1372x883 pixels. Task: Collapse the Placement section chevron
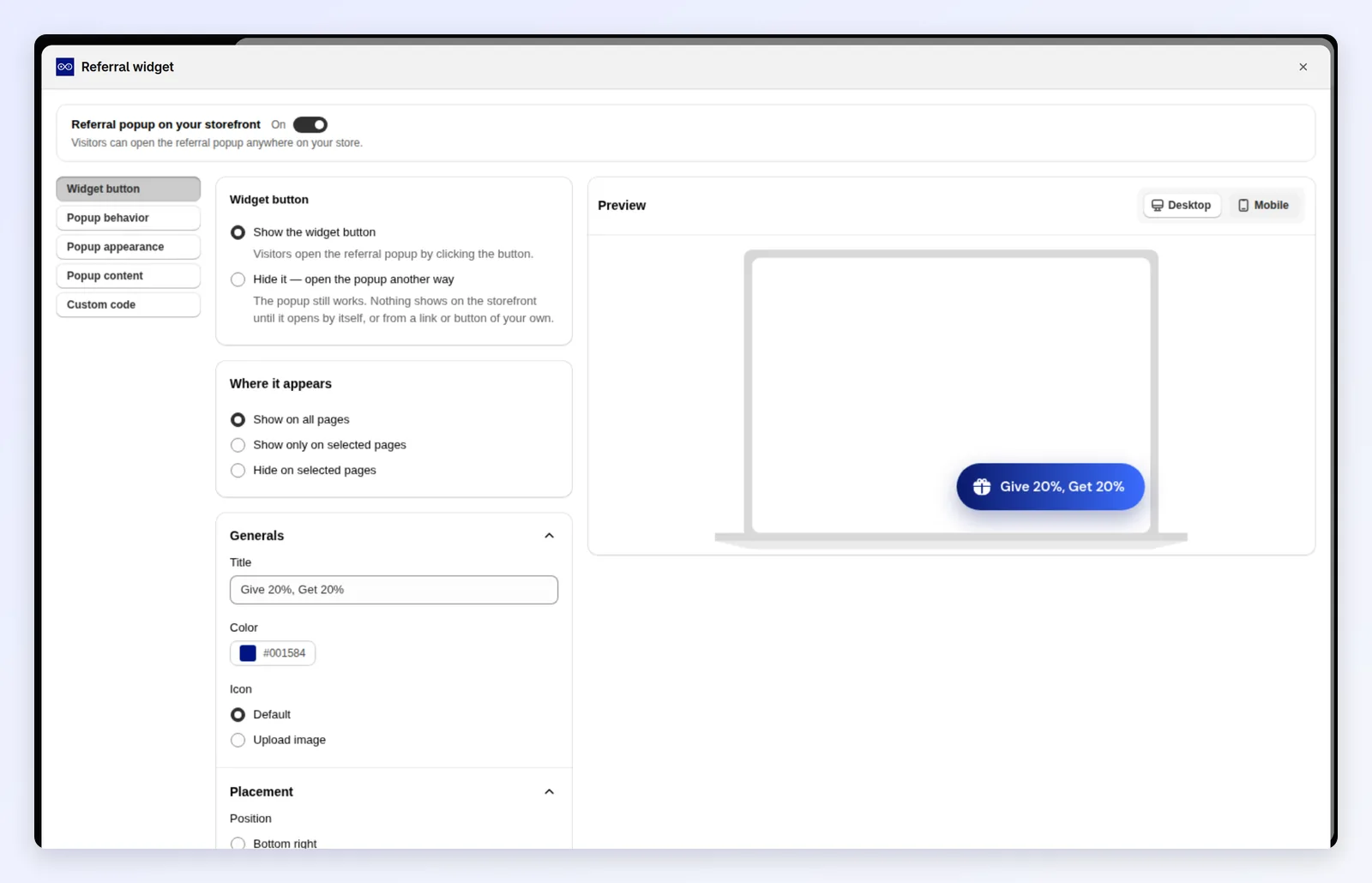tap(549, 792)
